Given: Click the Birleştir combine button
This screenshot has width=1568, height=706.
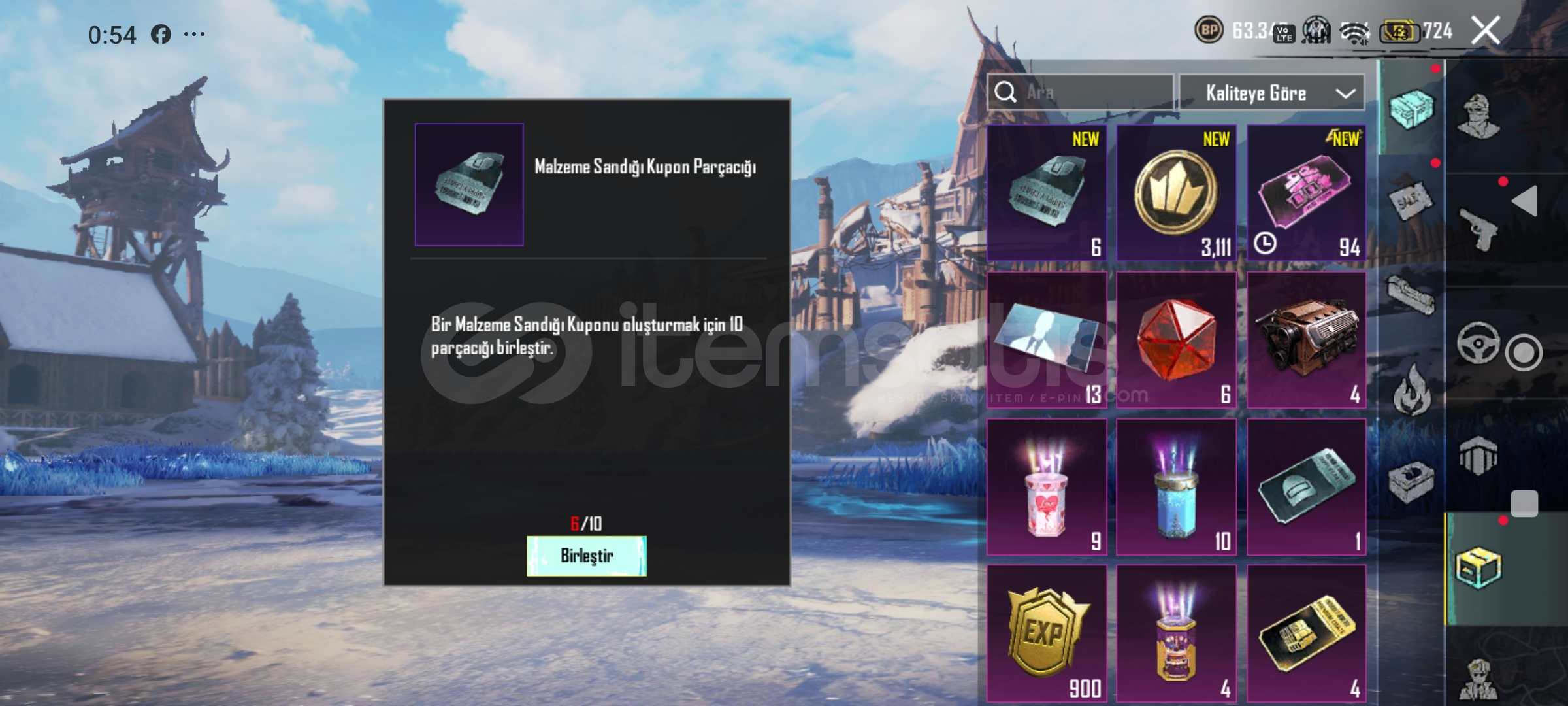Looking at the screenshot, I should [587, 556].
